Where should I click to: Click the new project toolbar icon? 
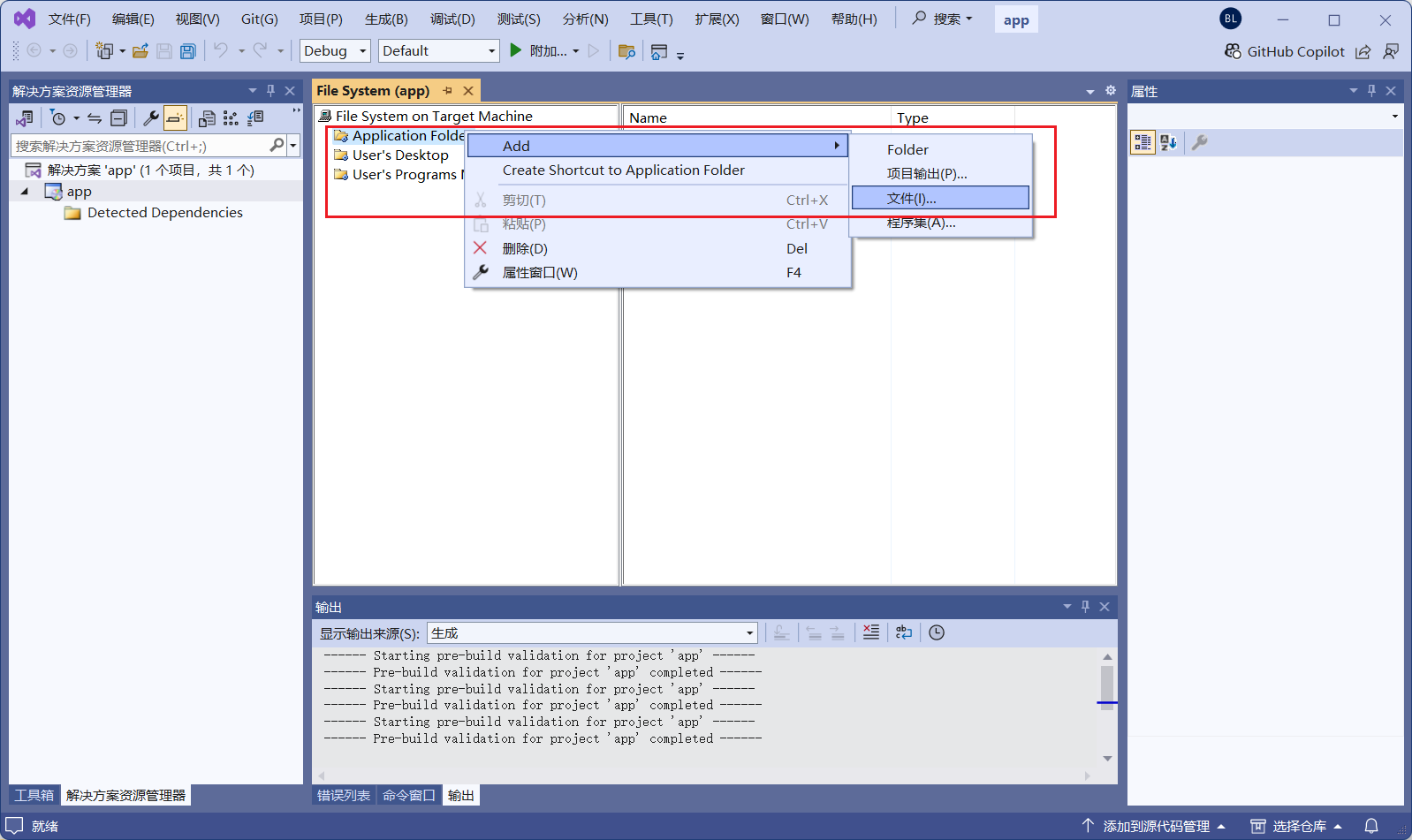[x=104, y=51]
